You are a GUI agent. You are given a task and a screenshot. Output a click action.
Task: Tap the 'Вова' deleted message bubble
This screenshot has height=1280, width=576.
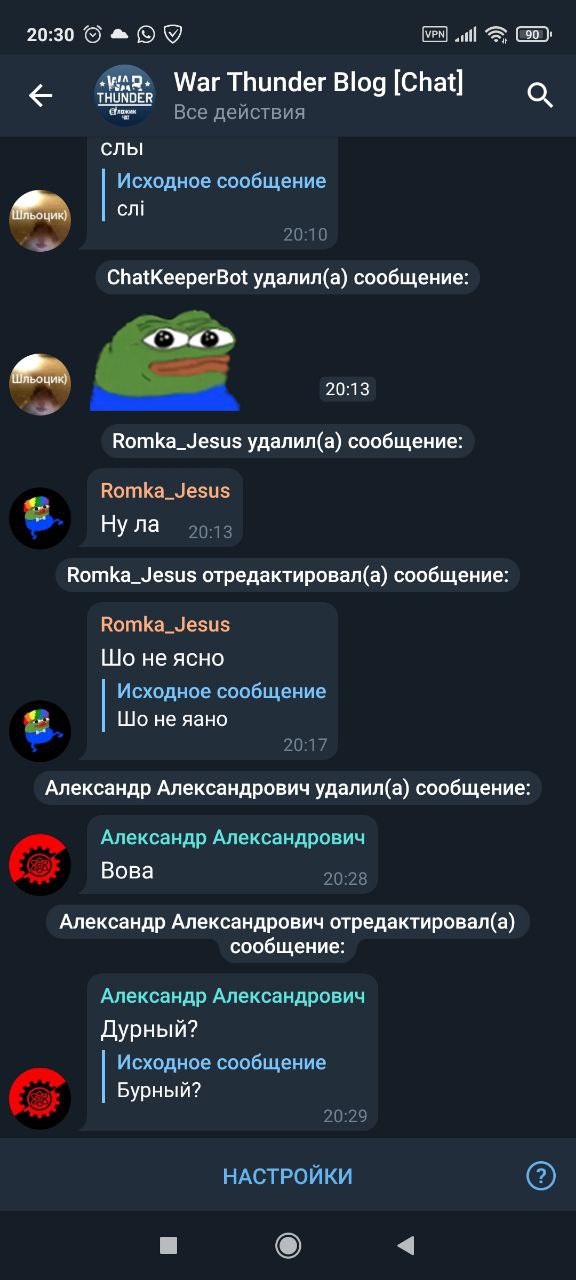point(232,856)
